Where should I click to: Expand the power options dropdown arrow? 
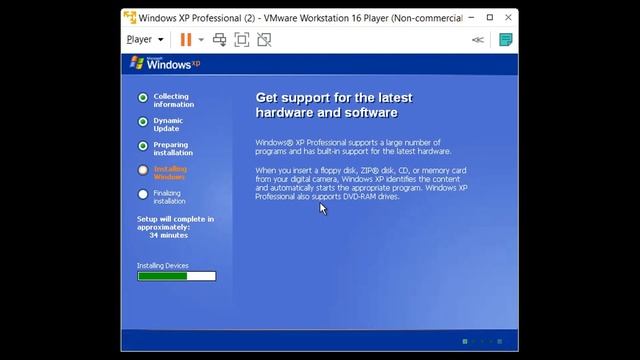click(201, 40)
